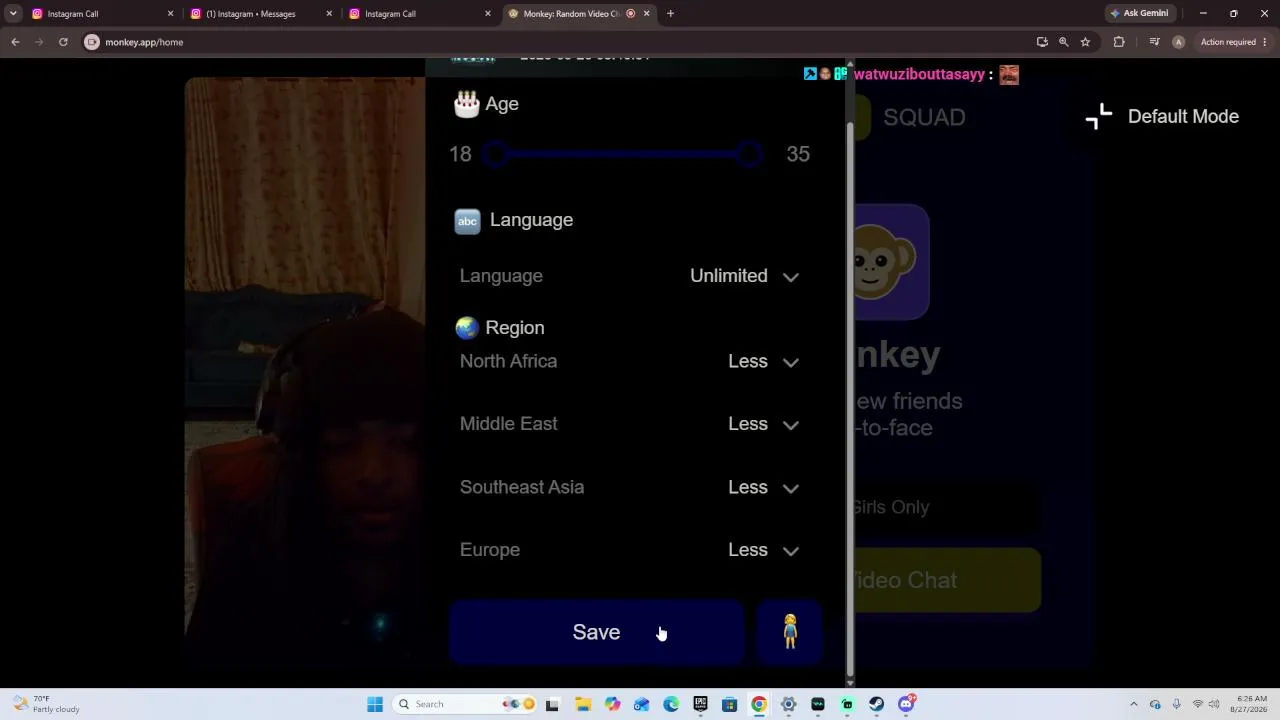Click the settings panel vertical scrollbar
This screenshot has height=720, width=1280.
pos(851,400)
